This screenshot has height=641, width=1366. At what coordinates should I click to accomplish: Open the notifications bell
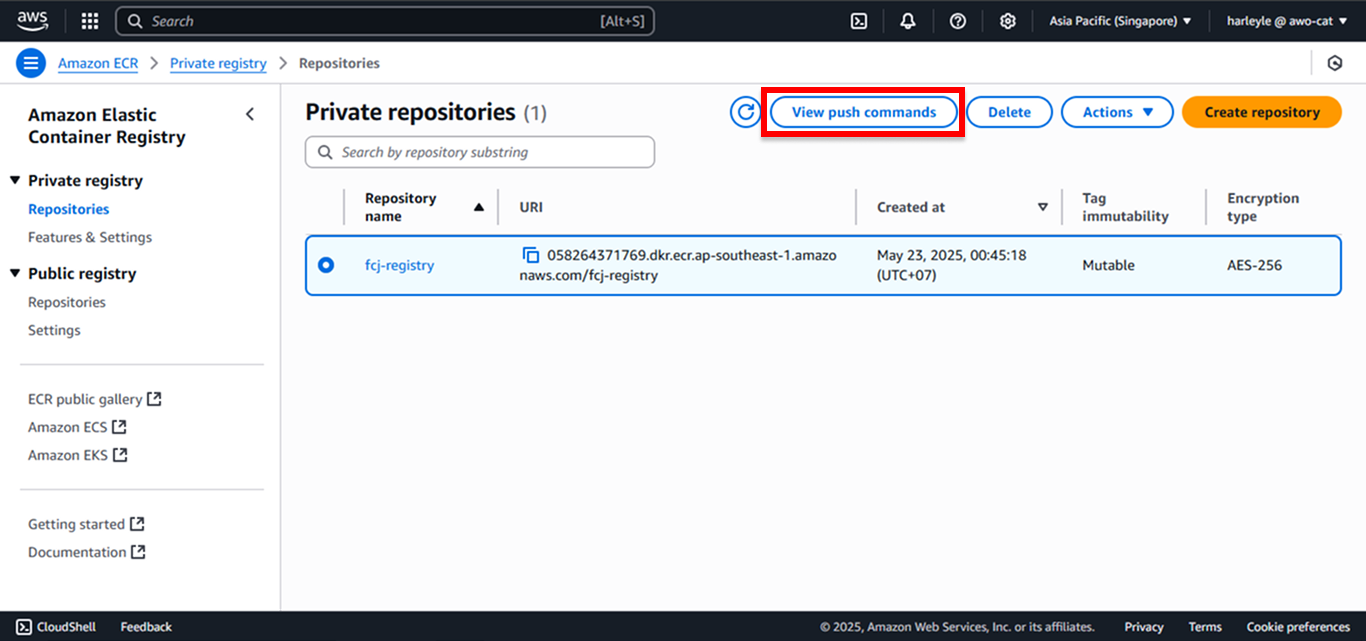[x=908, y=21]
